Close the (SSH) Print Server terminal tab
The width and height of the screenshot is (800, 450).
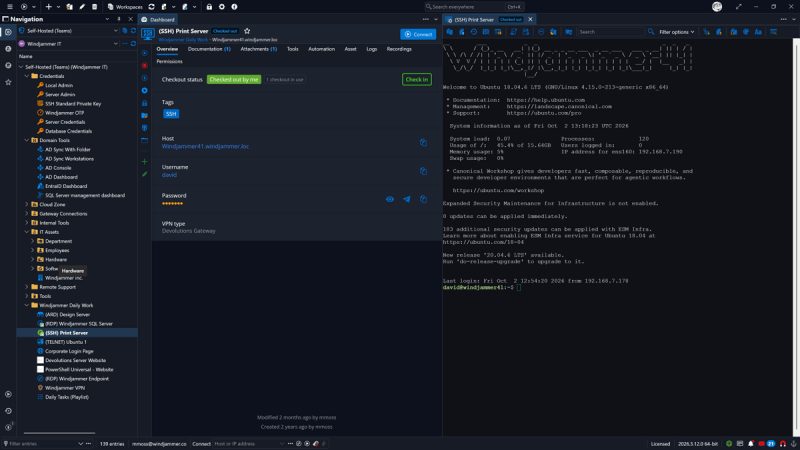click(x=530, y=19)
